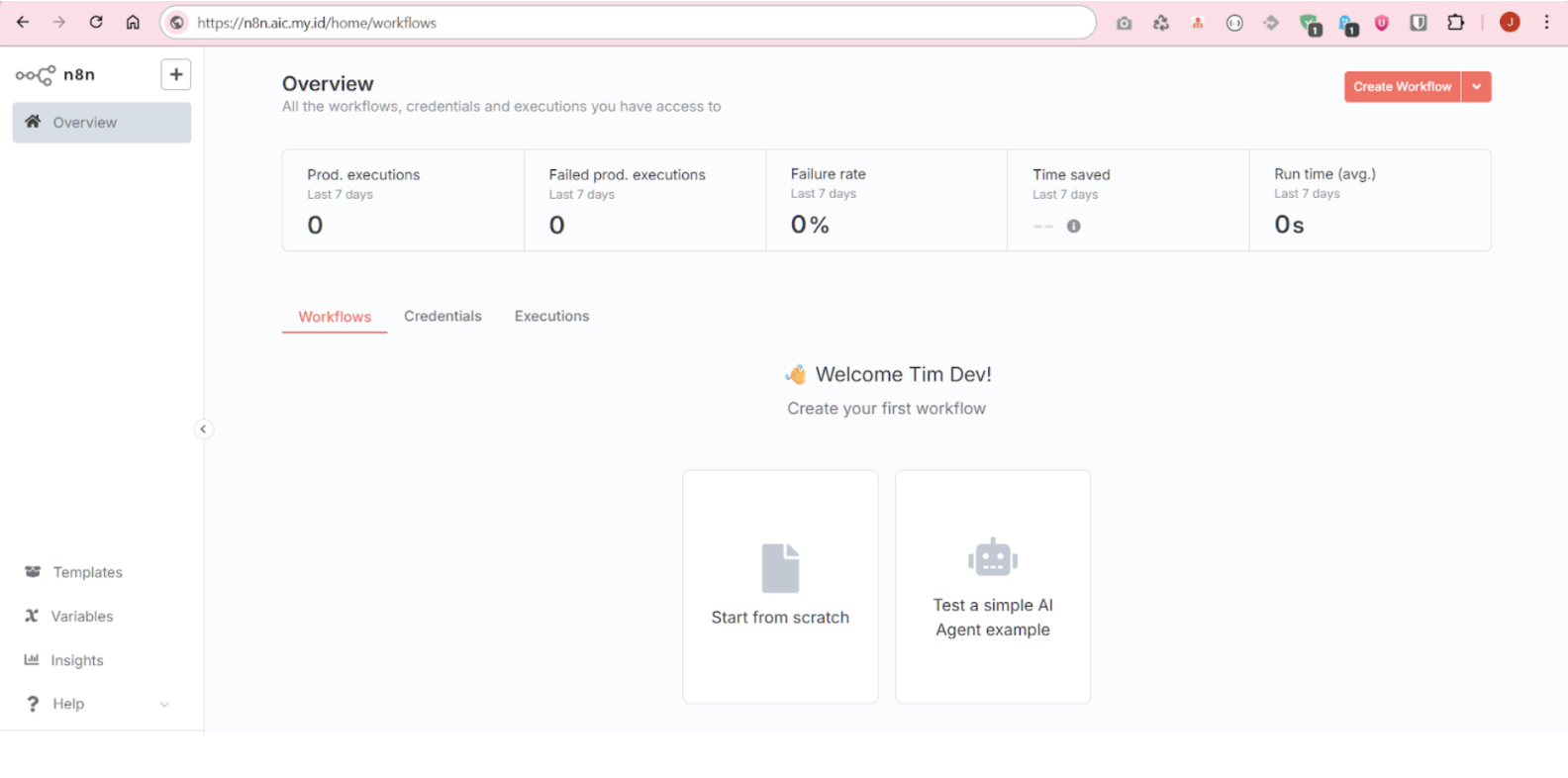Open the puzzle-piece extensions menu
The image size is (1568, 778).
[x=1455, y=22]
